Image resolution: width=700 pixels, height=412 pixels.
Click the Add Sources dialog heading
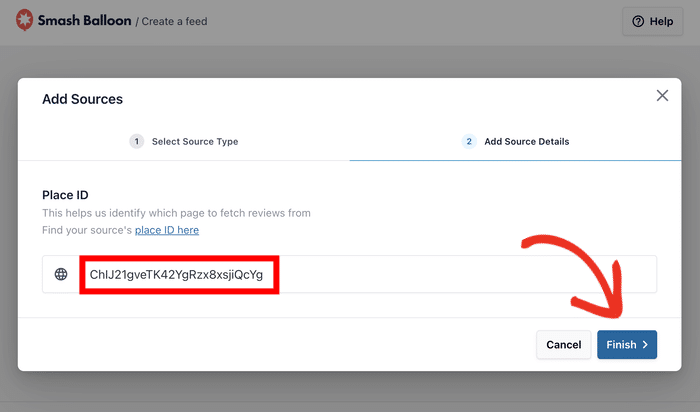click(82, 99)
